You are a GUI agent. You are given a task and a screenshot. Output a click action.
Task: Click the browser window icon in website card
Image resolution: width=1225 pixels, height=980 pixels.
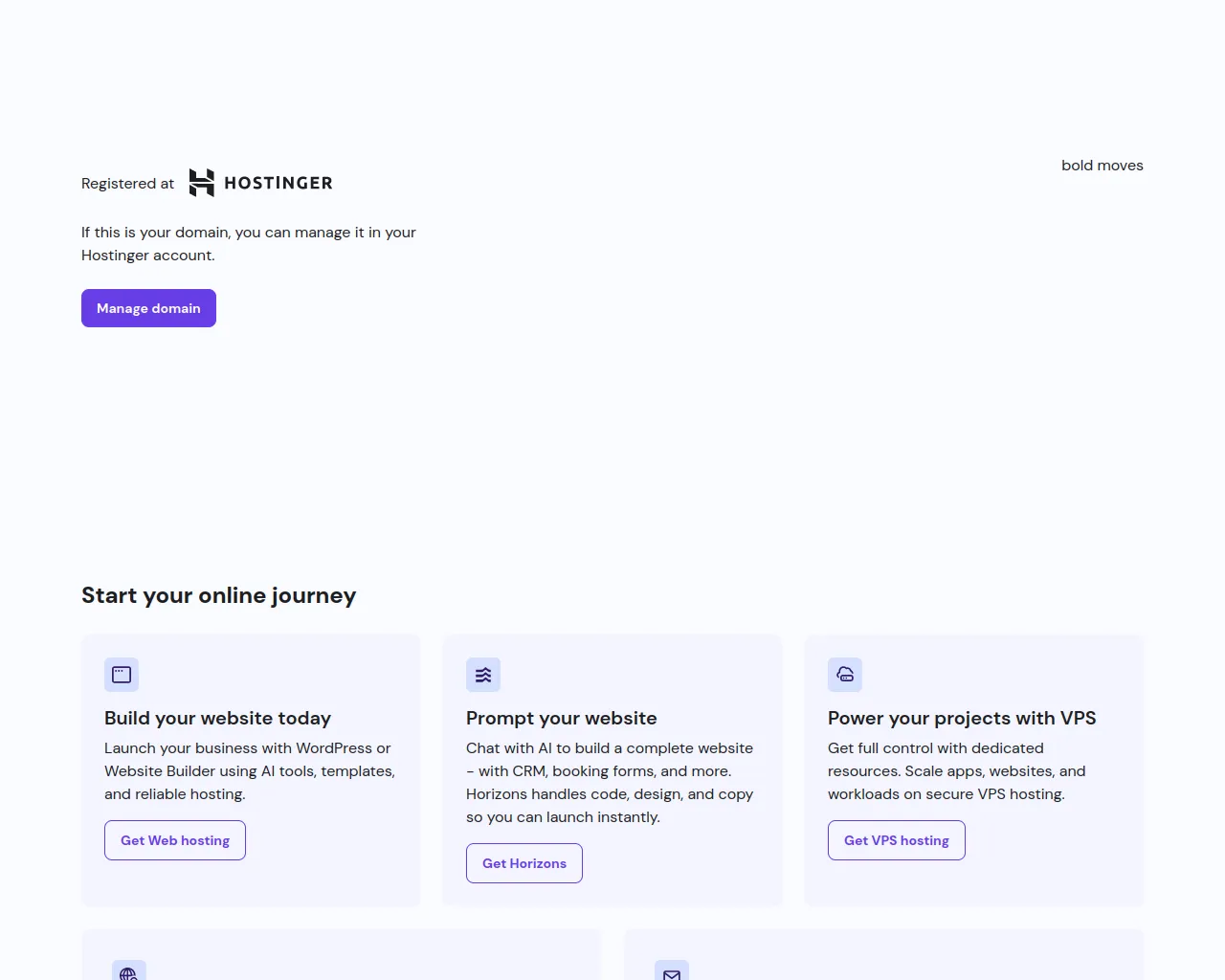click(122, 675)
